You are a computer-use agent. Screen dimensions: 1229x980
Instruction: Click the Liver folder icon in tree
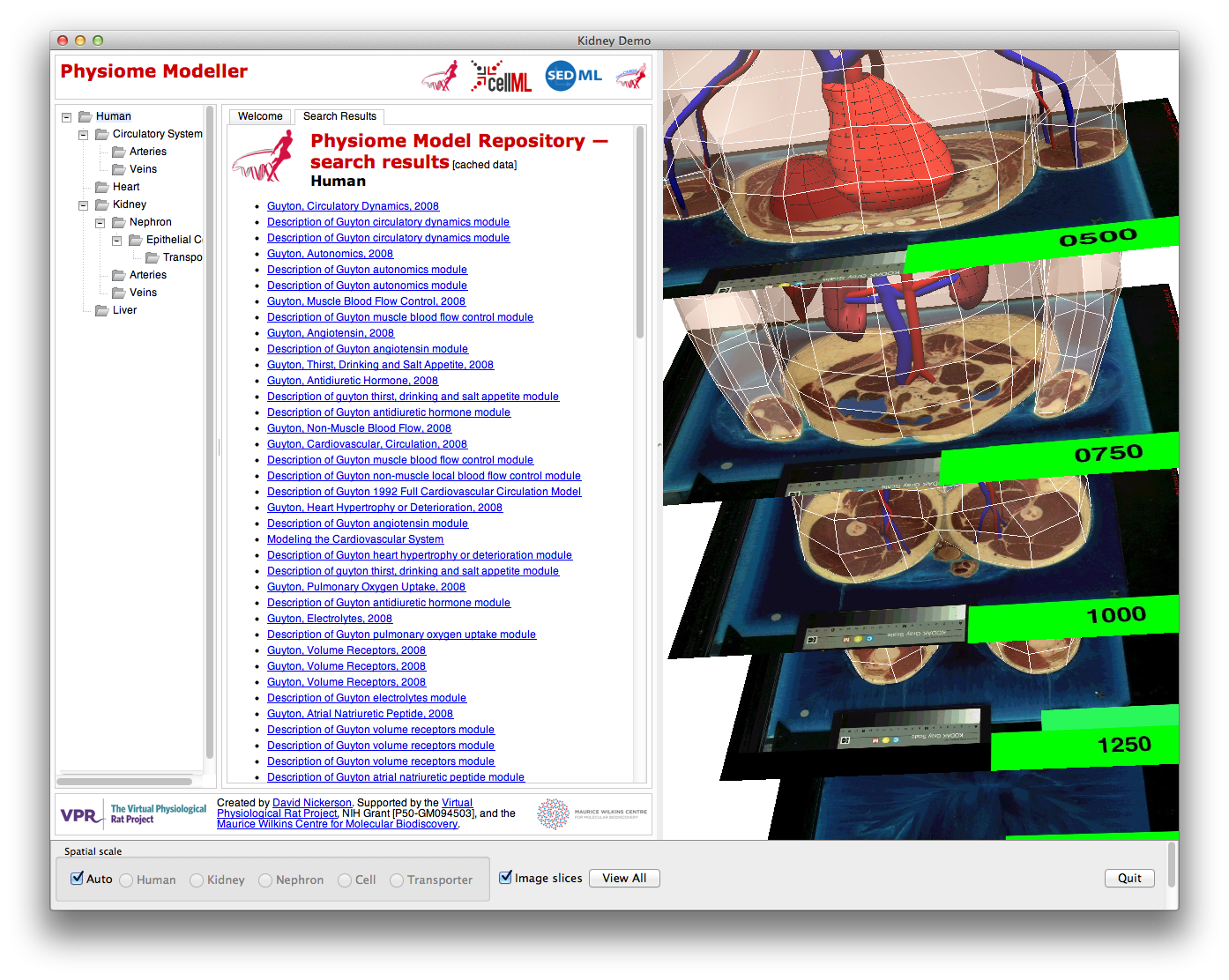[102, 310]
